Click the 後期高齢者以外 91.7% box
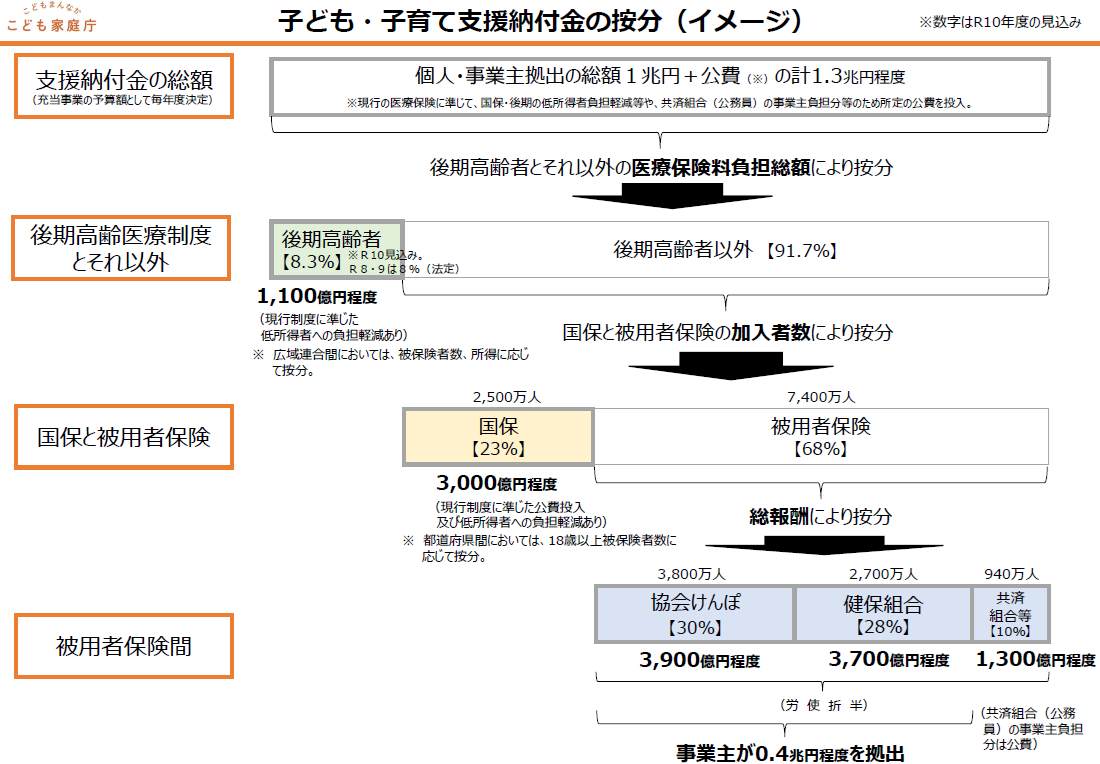Viewport: 1100px width, 764px height. 725,250
